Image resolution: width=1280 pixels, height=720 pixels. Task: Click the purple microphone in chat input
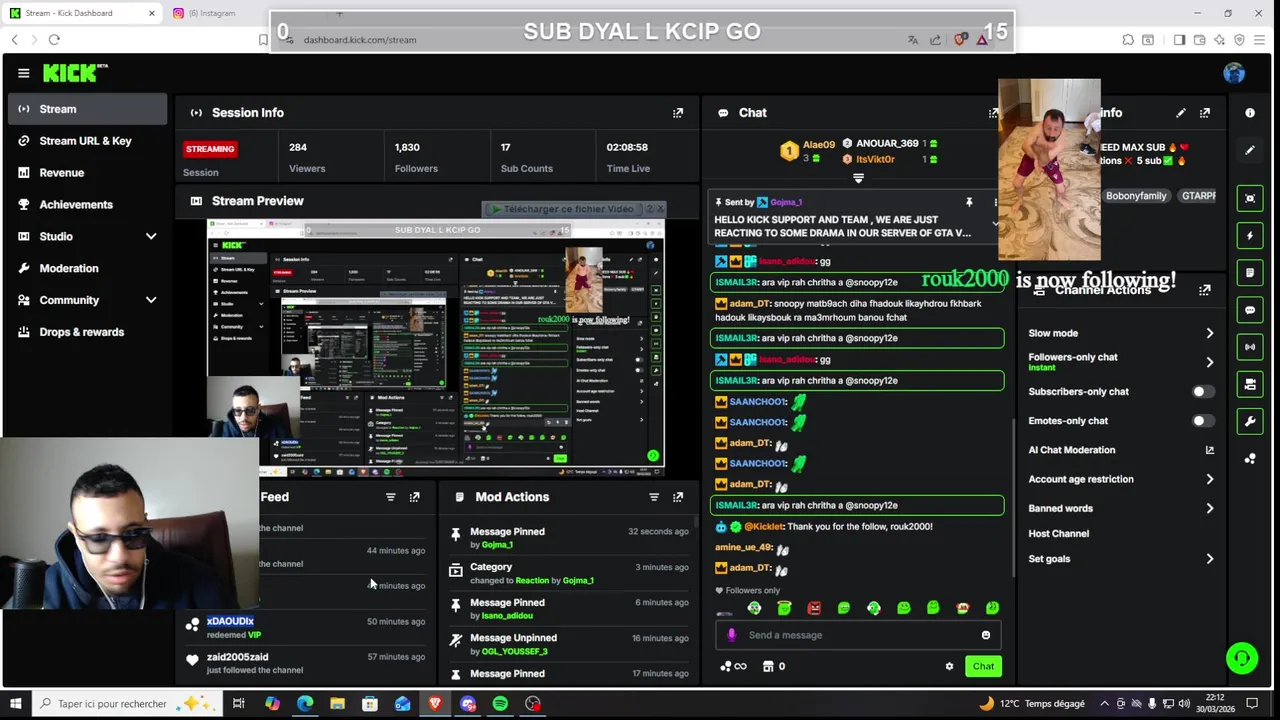[x=731, y=635]
